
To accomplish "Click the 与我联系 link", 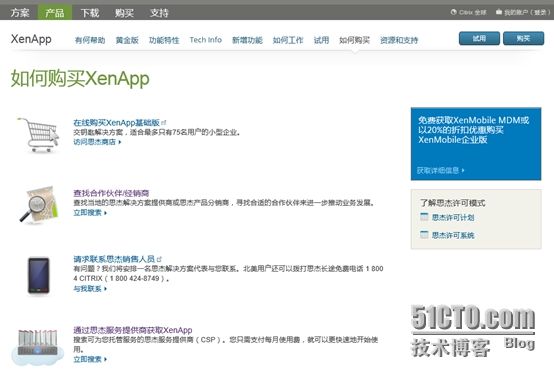I will [x=88, y=288].
